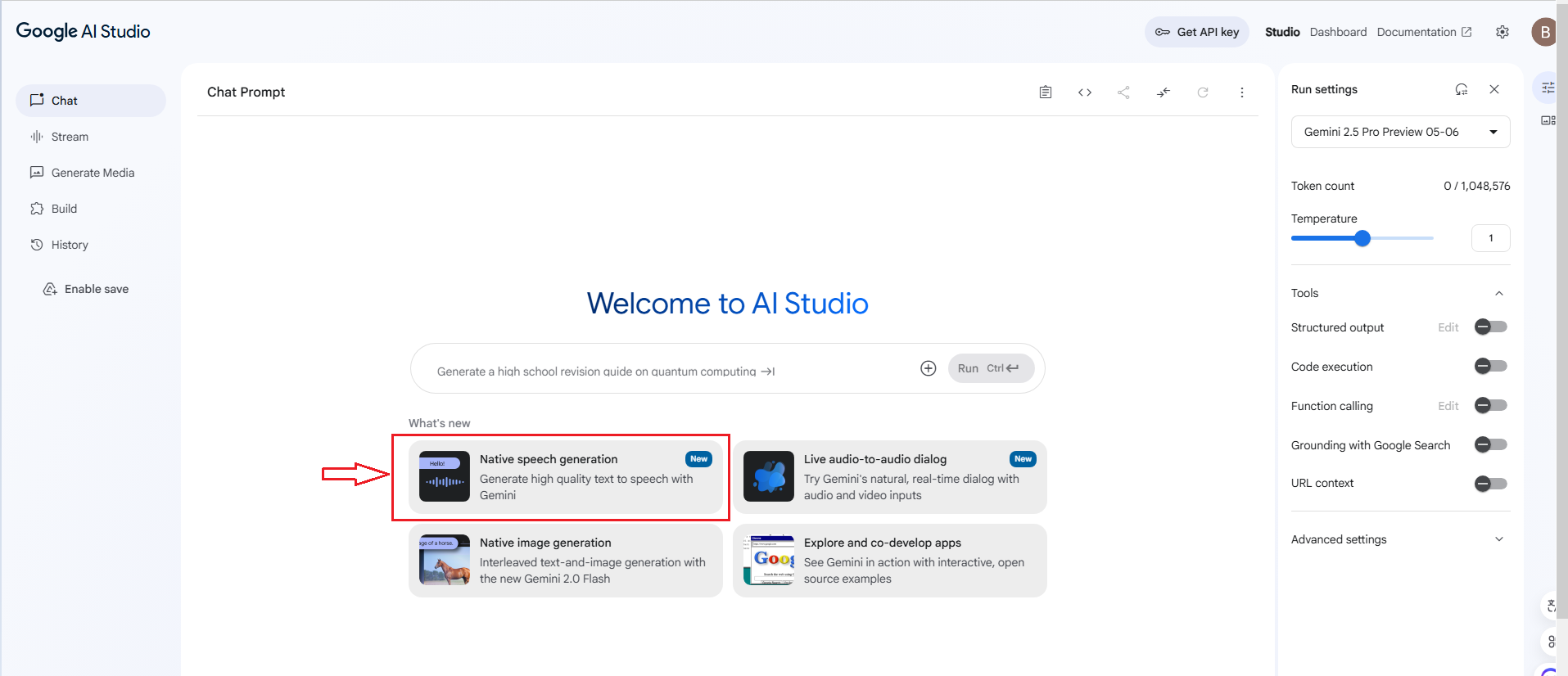Open the more options three-dot menu
Viewport: 1568px width, 676px height.
coord(1242,92)
